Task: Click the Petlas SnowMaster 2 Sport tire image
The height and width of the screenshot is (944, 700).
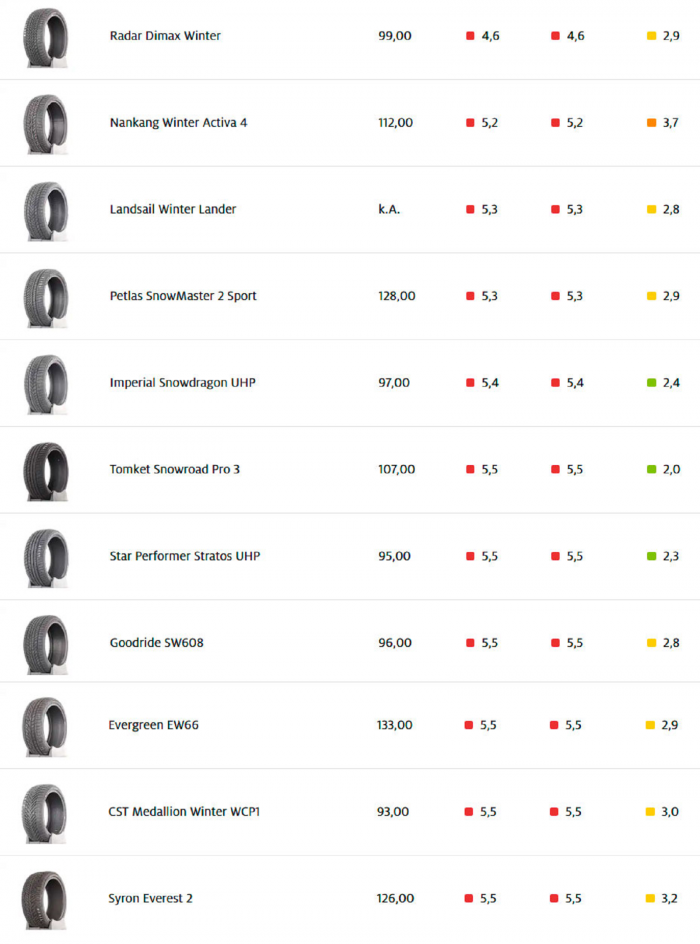Action: click(x=46, y=298)
